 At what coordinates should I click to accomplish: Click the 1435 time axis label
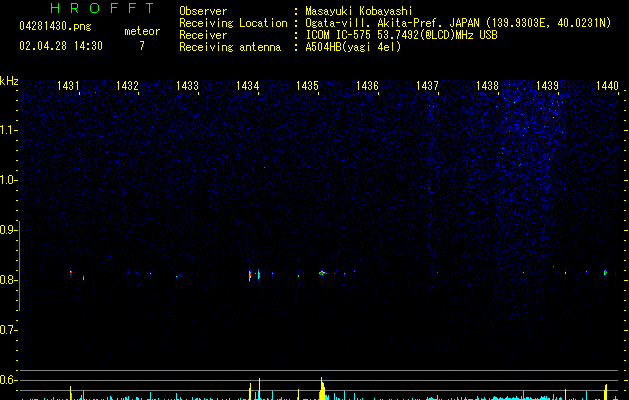pyautogui.click(x=307, y=86)
